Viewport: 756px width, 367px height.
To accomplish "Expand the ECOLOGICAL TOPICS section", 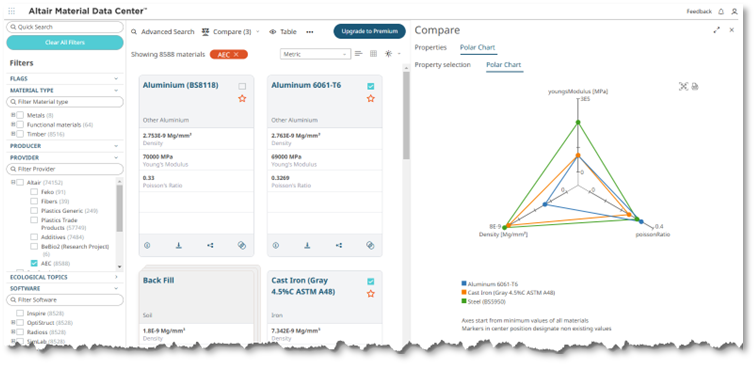I will pos(116,277).
